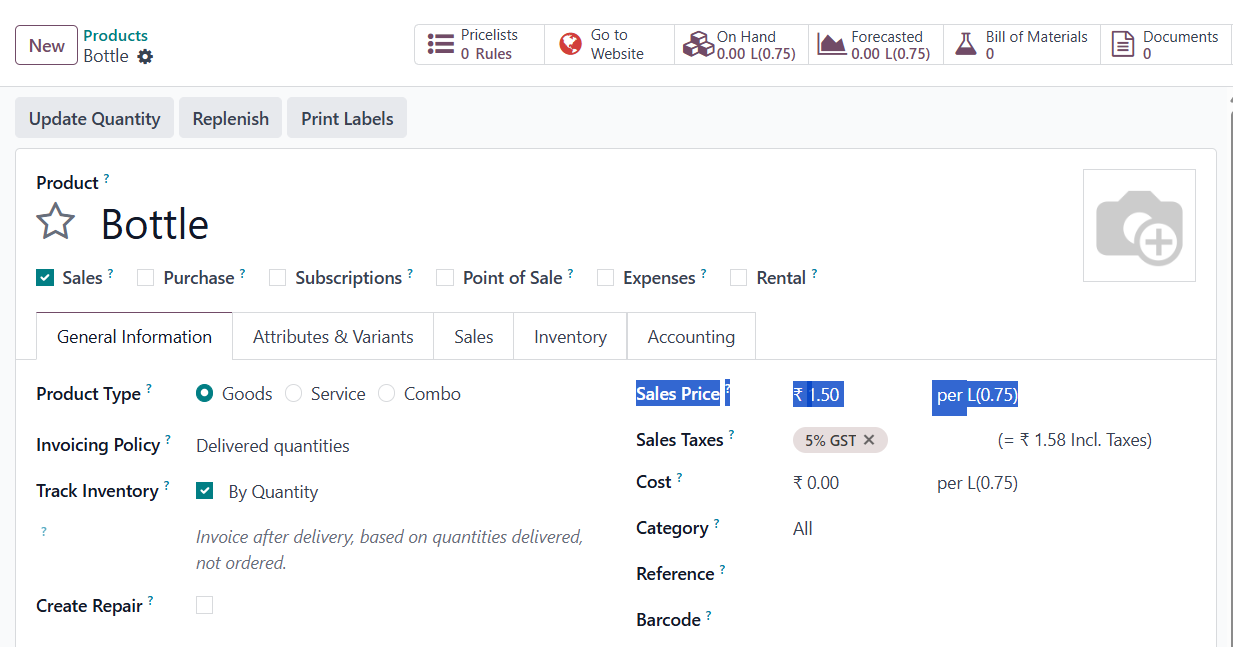This screenshot has width=1233, height=647.
Task: Click Go to Website globe icon
Action: point(570,45)
